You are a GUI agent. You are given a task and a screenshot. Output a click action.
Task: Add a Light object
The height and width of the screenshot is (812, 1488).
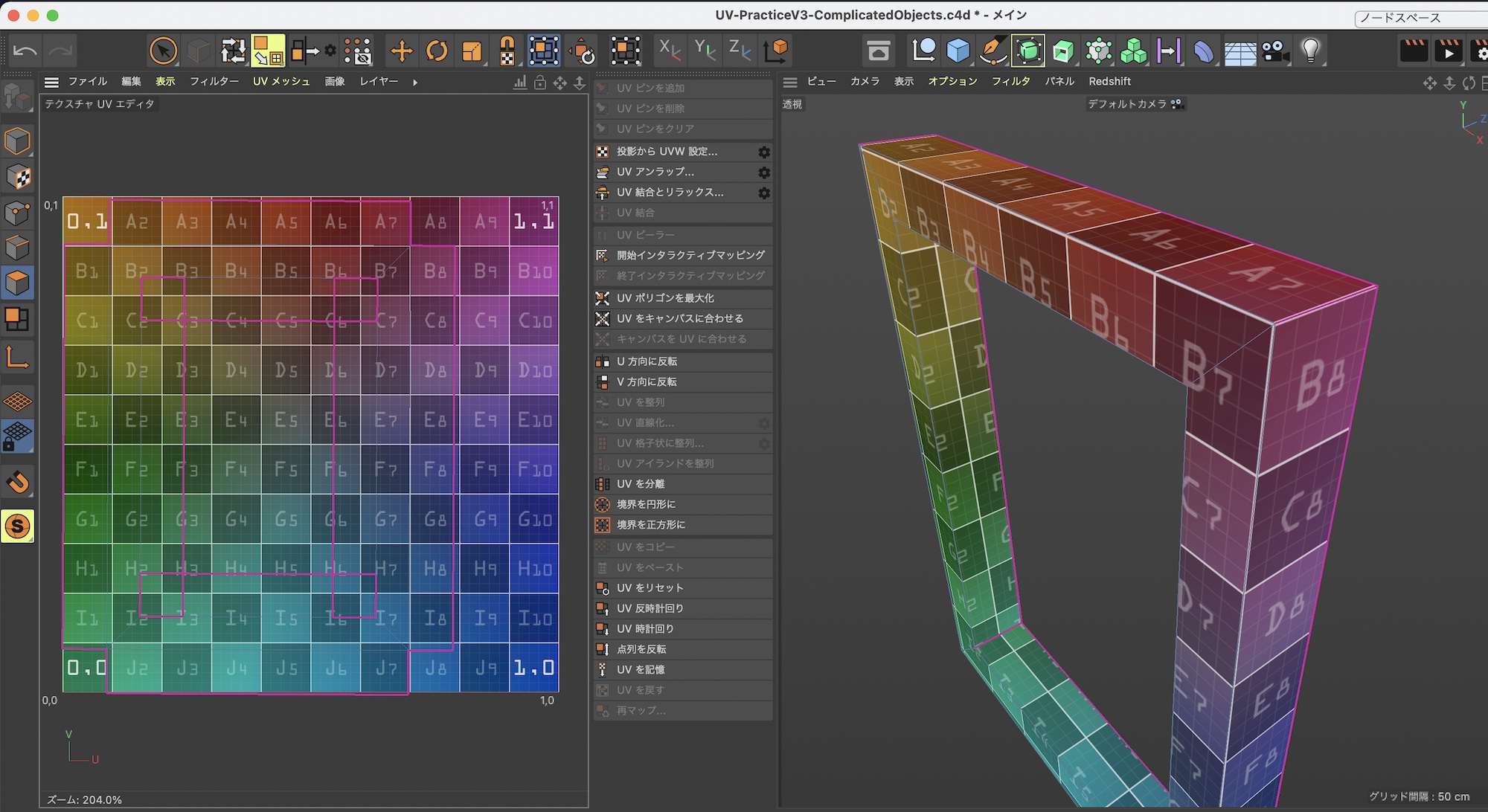[1310, 51]
